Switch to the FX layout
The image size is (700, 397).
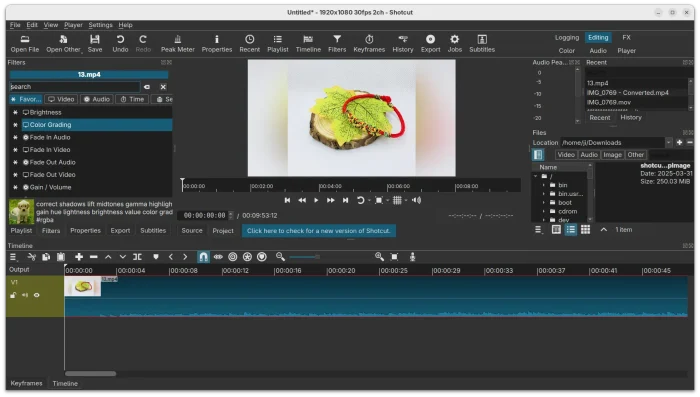[626, 38]
